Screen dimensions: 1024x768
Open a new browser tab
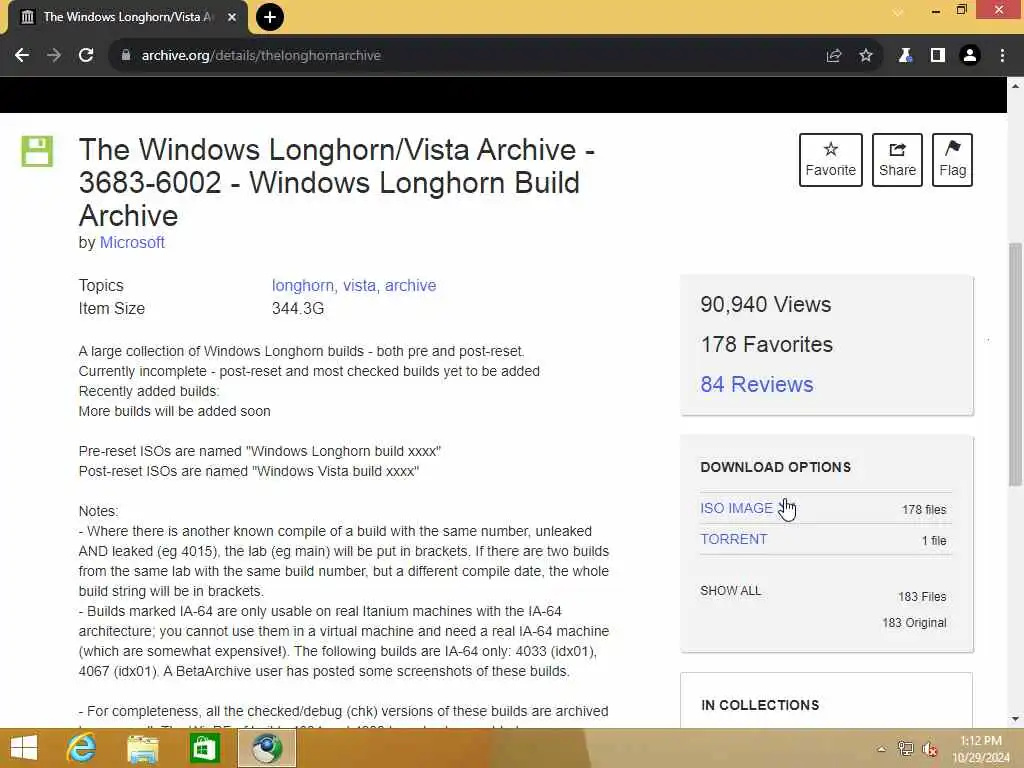(270, 17)
